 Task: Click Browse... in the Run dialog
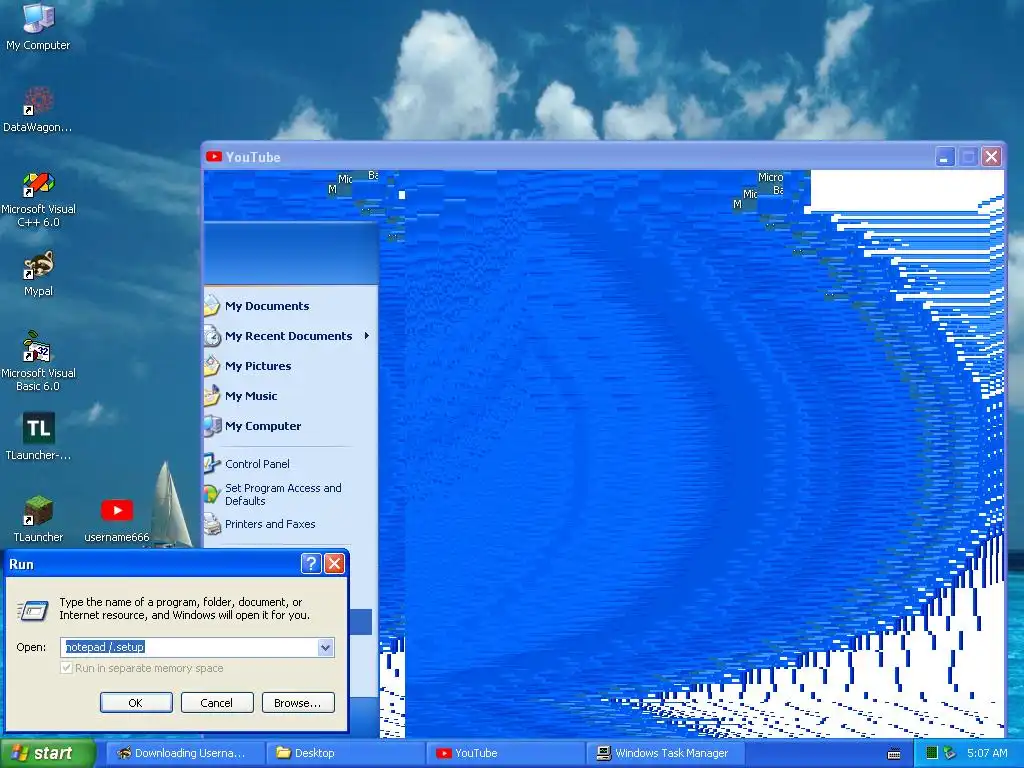[x=298, y=703]
